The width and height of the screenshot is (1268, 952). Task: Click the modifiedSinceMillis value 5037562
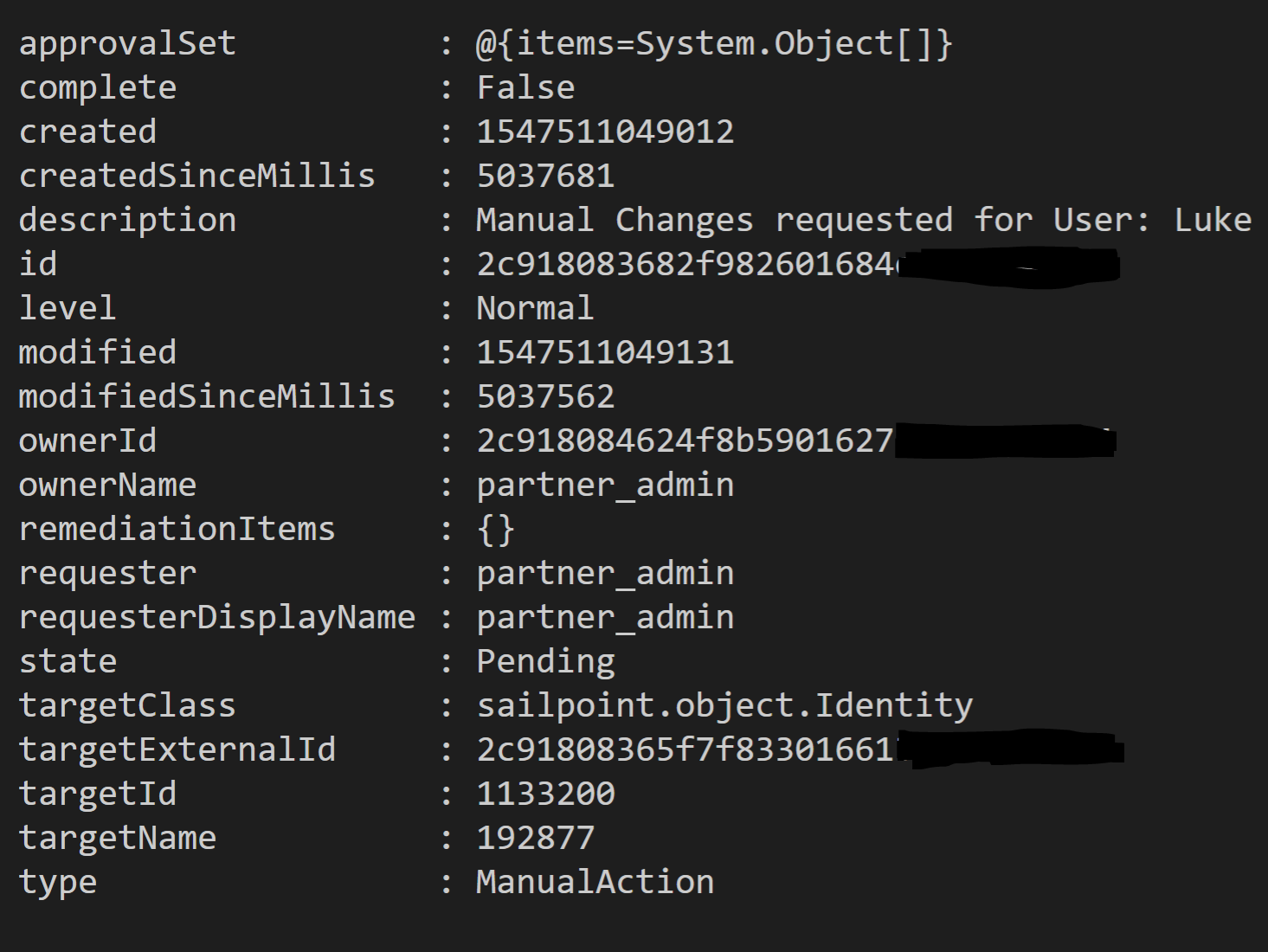tap(545, 396)
